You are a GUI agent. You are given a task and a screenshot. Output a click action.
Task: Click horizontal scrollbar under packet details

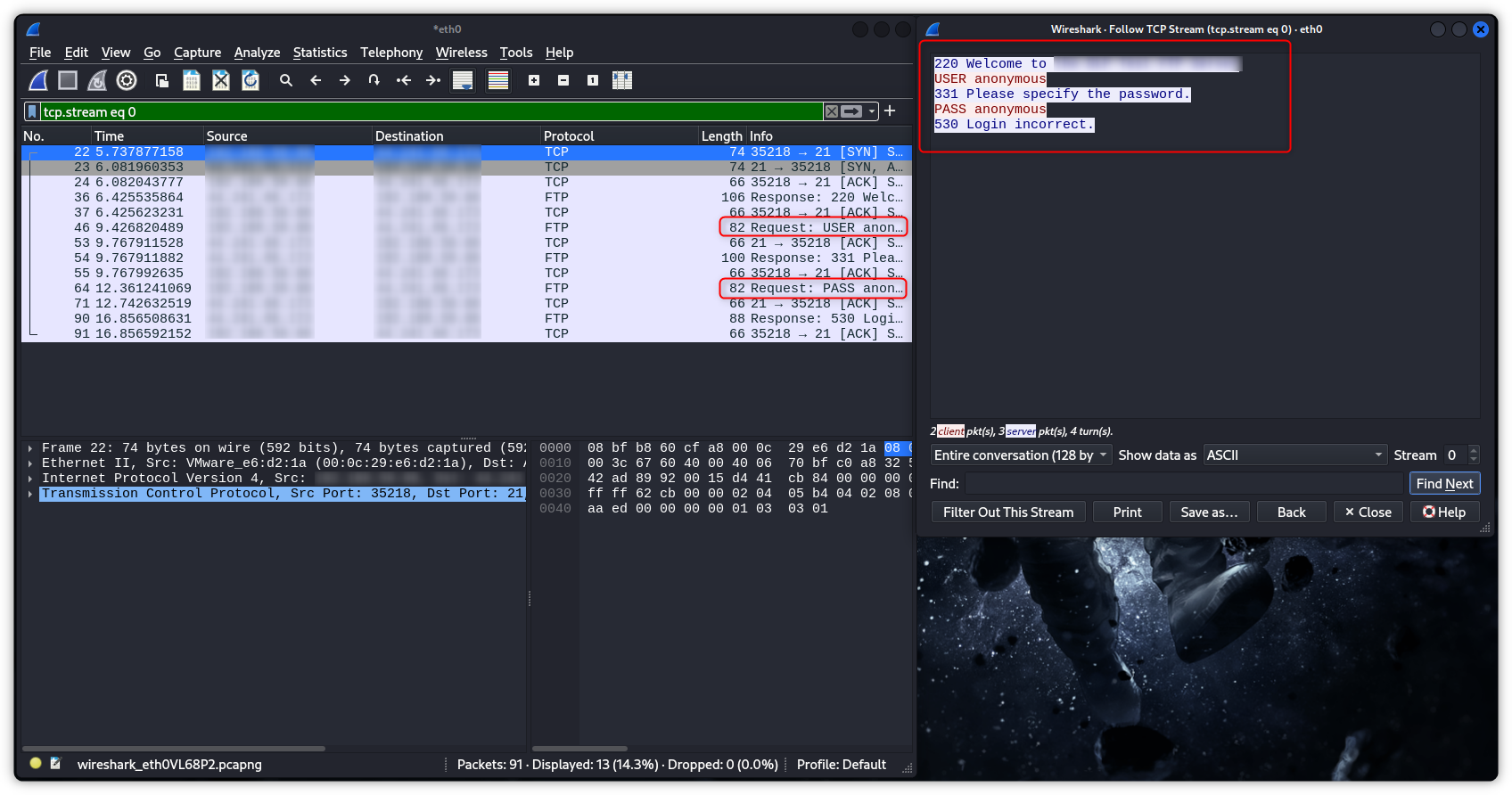[174, 749]
